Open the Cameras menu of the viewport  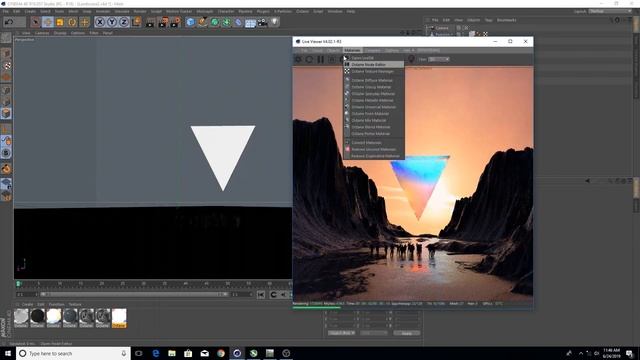point(42,33)
